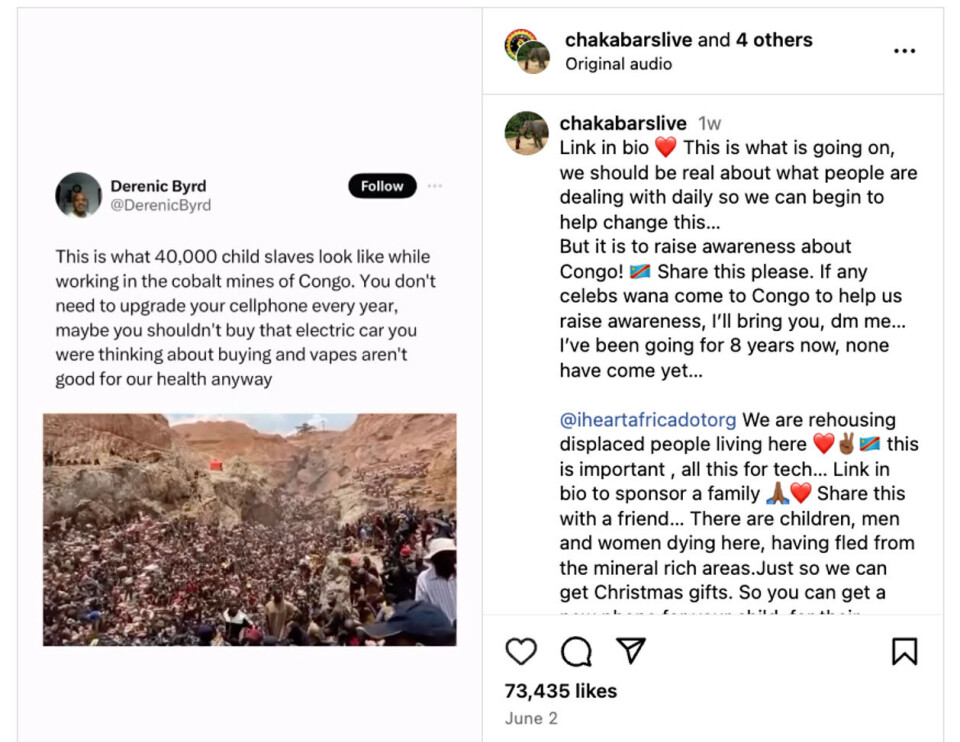The width and height of the screenshot is (960, 742).
Task: Open the three-dot menu on the embedded tweet
Action: (x=435, y=186)
